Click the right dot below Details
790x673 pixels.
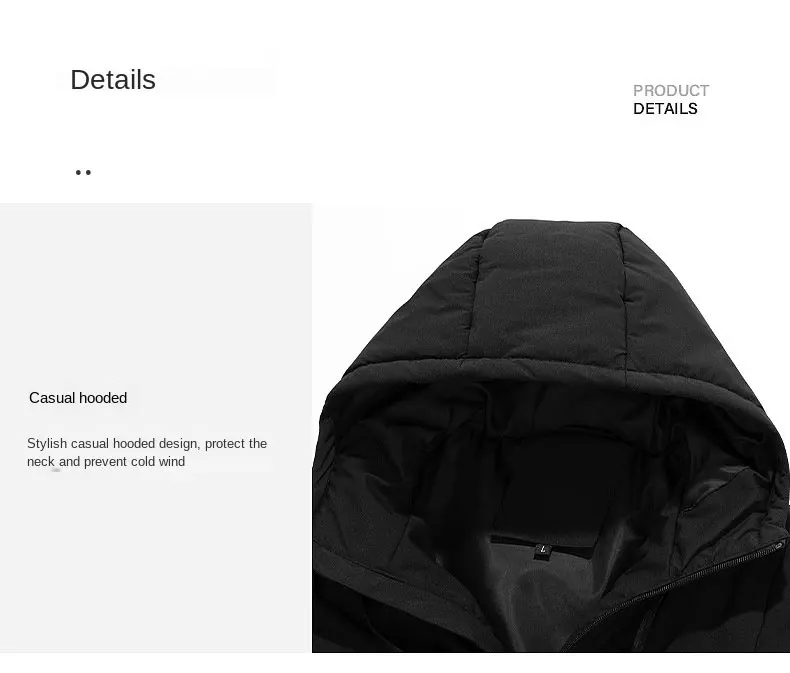point(89,173)
